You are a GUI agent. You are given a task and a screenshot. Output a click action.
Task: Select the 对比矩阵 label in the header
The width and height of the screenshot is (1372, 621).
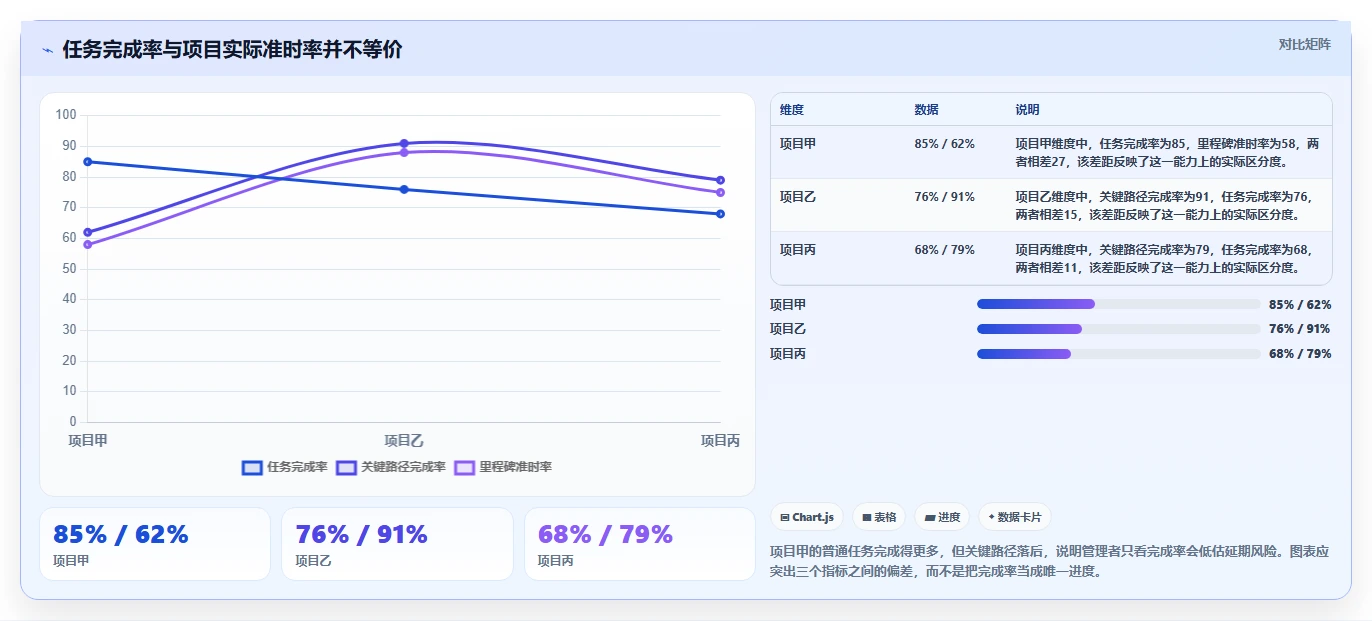(1304, 44)
